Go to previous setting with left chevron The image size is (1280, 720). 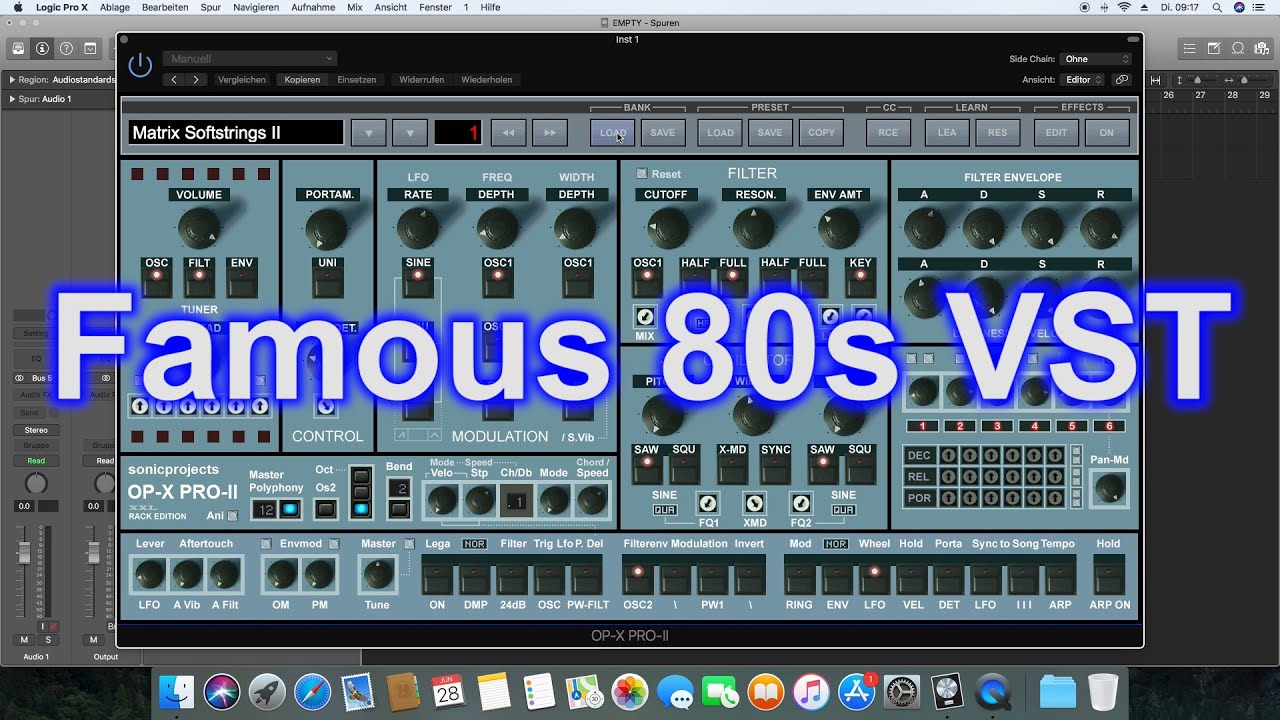(x=175, y=79)
